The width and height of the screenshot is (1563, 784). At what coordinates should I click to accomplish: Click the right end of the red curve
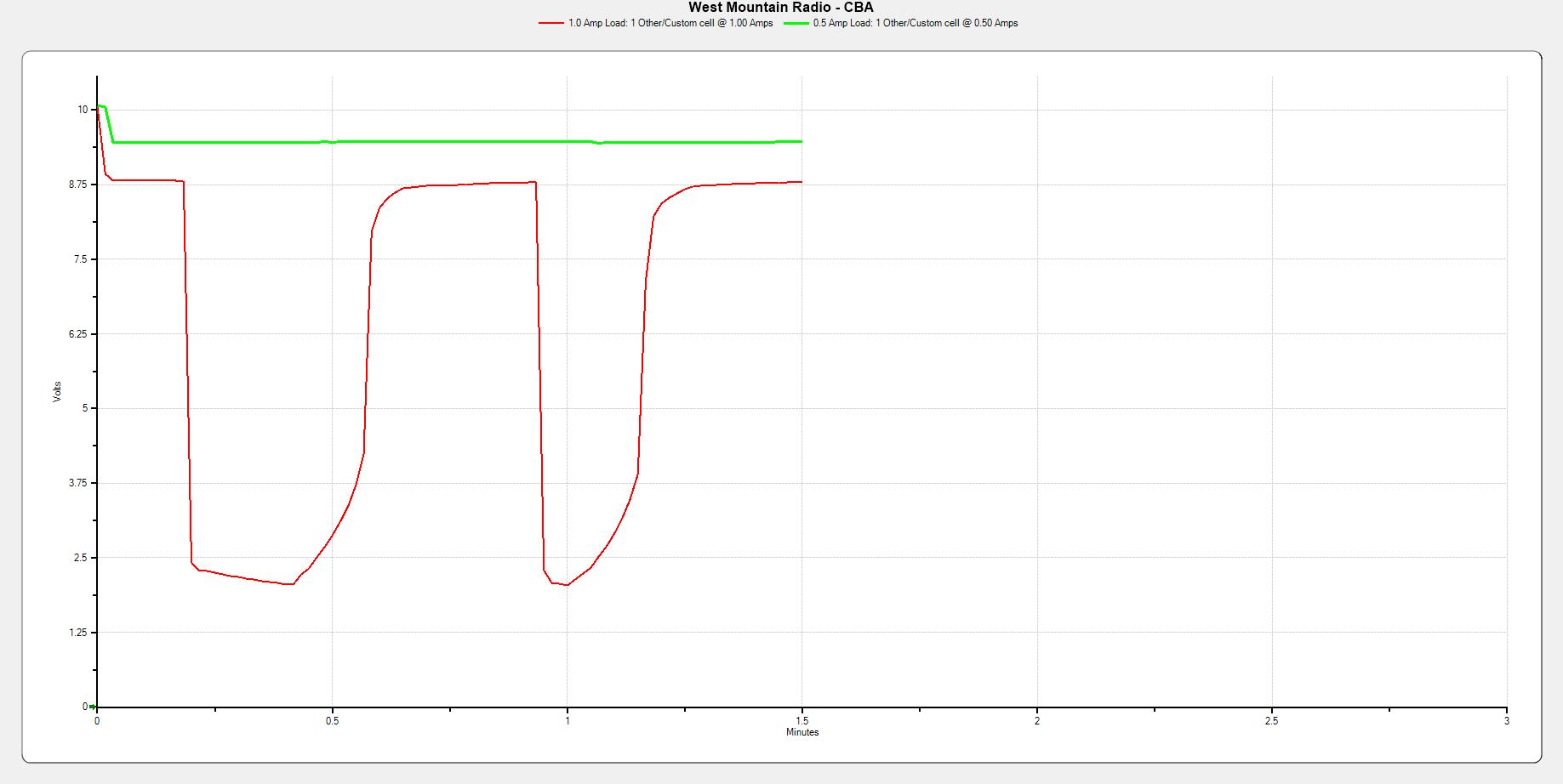[x=801, y=182]
